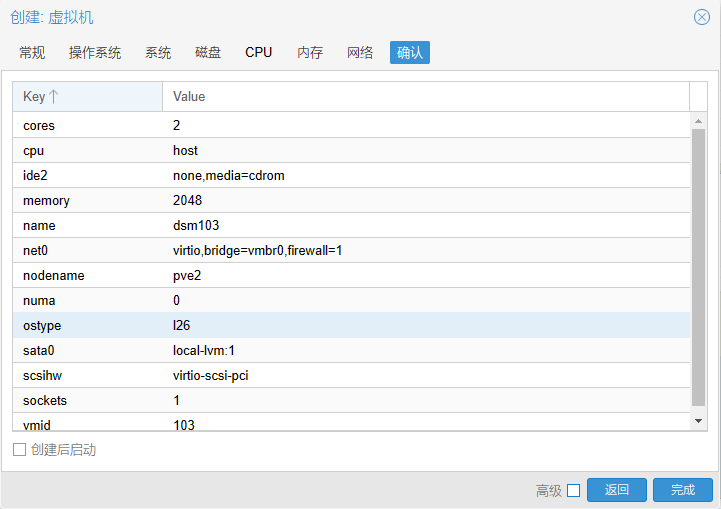Click the value 'host'

(x=185, y=151)
